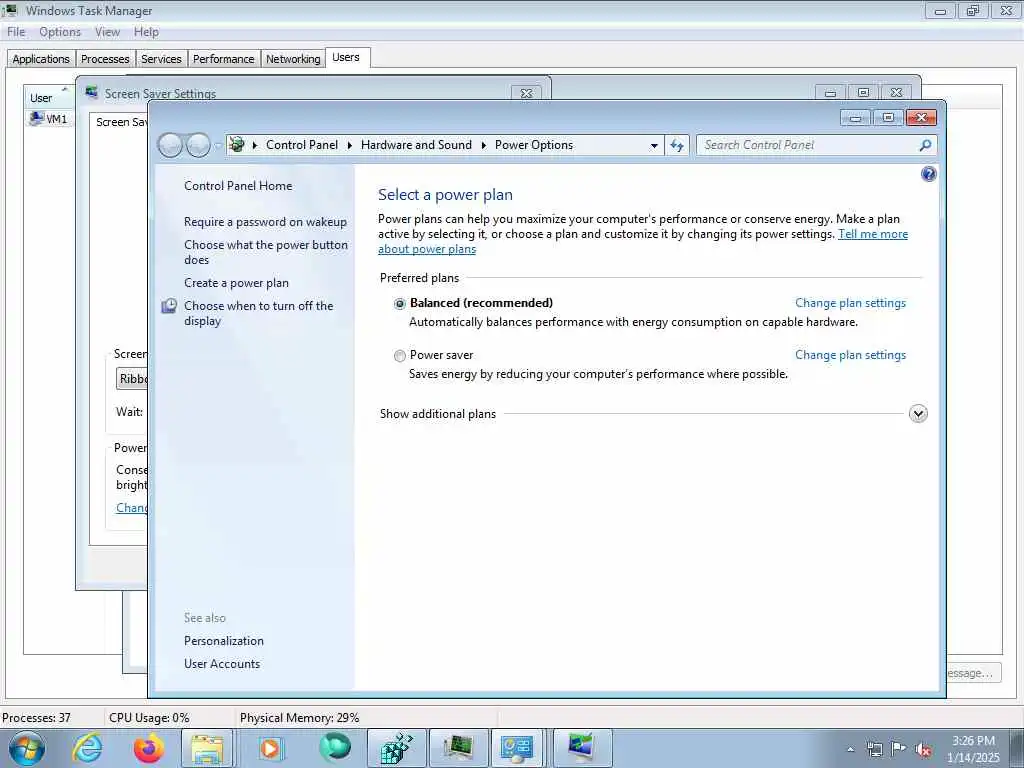Launch Internet Explorer from the taskbar
Screen dimensions: 1024x768
pos(88,748)
